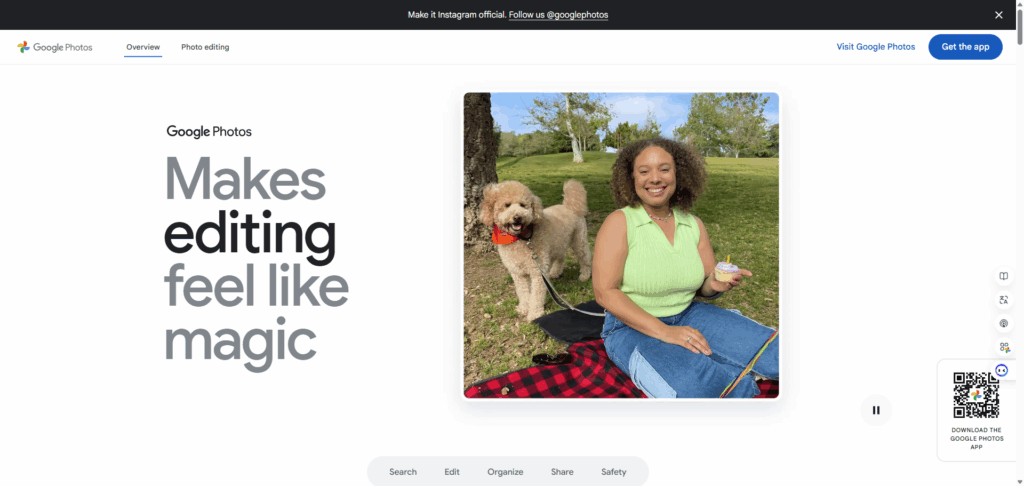
Task: Open the colorful apps grid icon
Action: pyautogui.click(x=1004, y=347)
